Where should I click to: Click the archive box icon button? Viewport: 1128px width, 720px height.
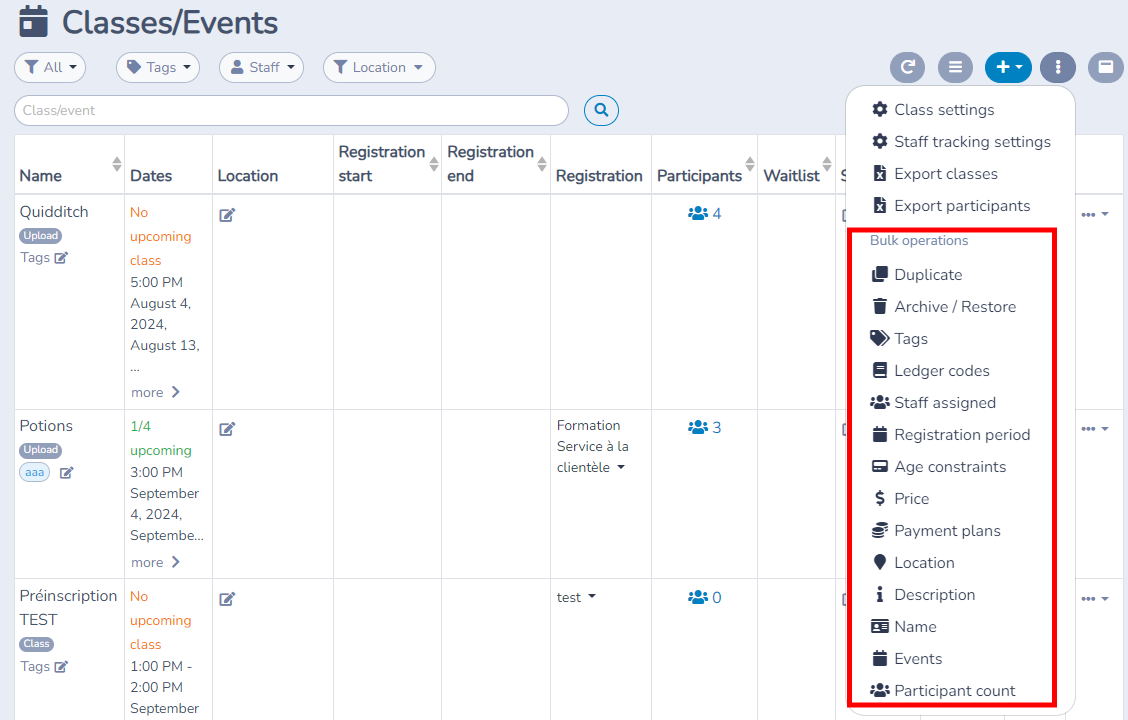tap(1106, 68)
